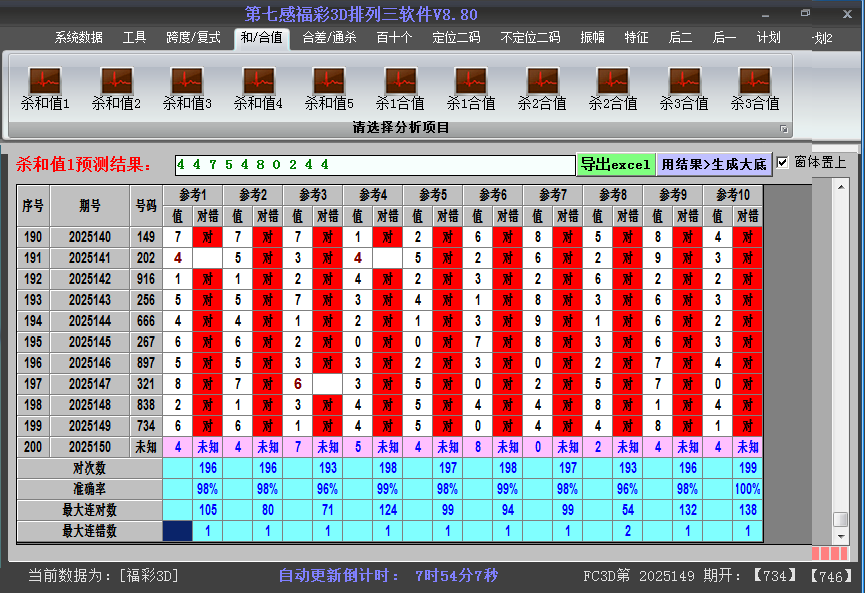Click the number cell 666
The width and height of the screenshot is (865, 593).
(x=146, y=321)
